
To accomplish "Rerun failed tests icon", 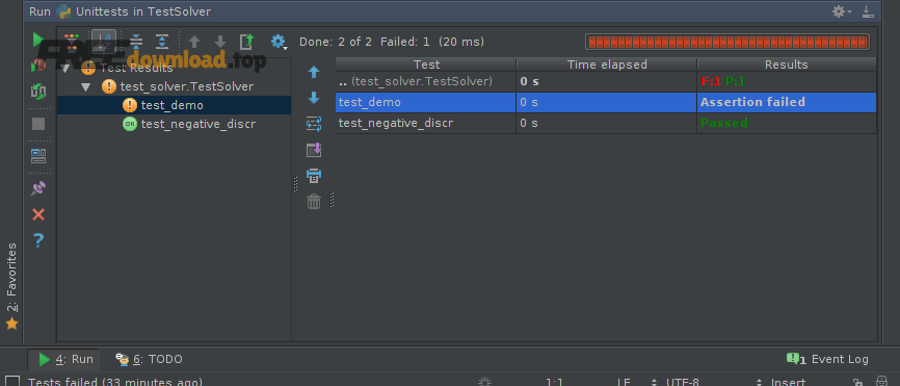I will pos(38,65).
